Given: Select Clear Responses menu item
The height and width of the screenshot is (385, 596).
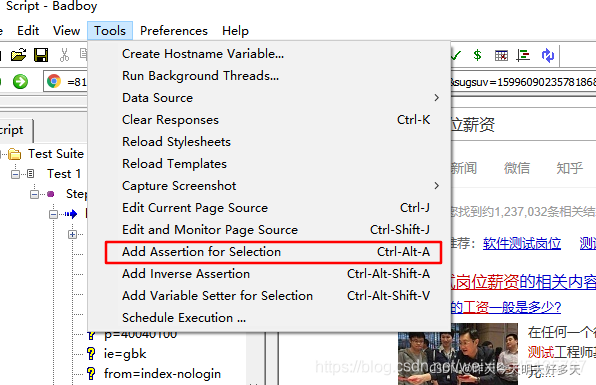Looking at the screenshot, I should tap(269, 120).
